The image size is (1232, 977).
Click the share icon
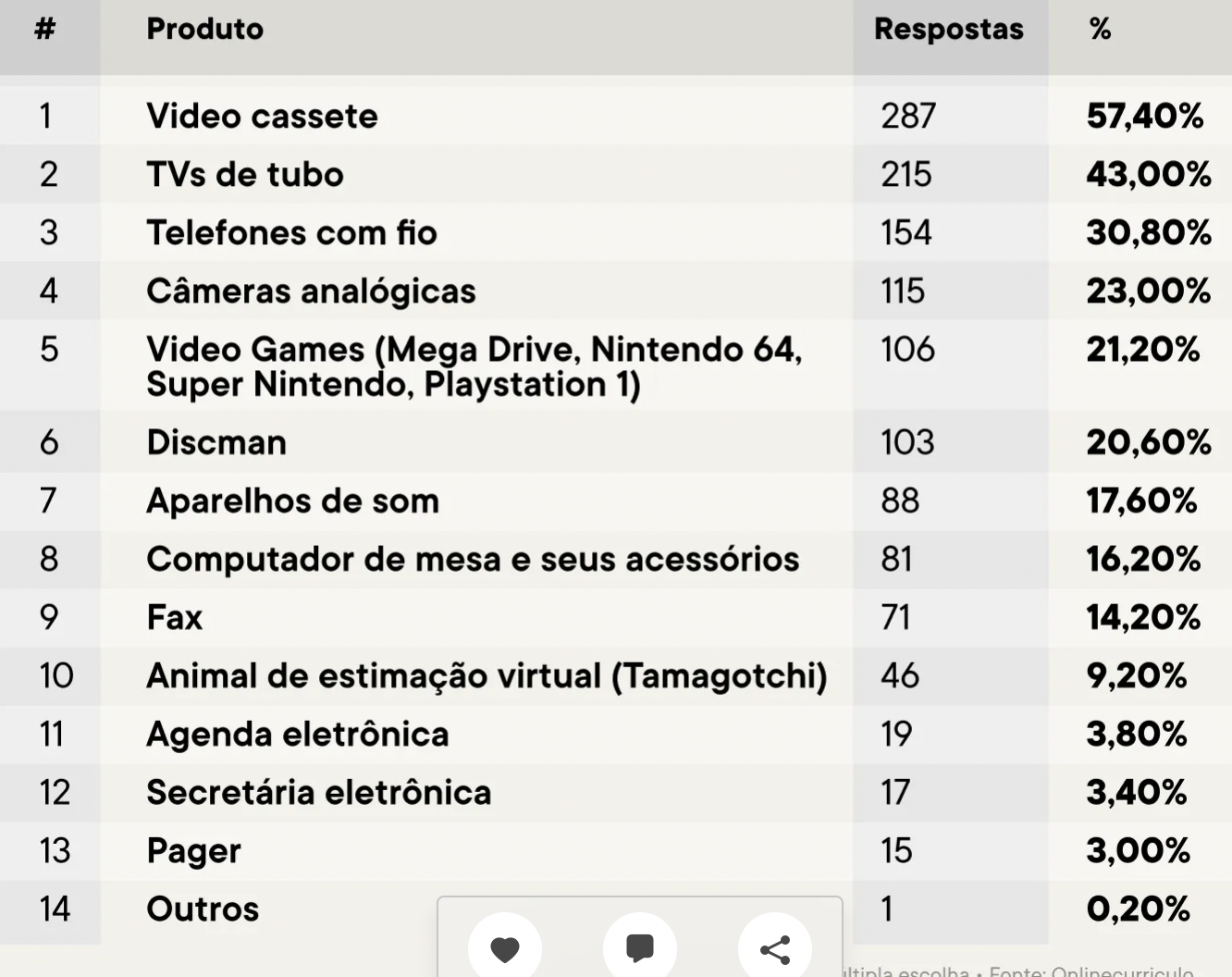tap(775, 947)
